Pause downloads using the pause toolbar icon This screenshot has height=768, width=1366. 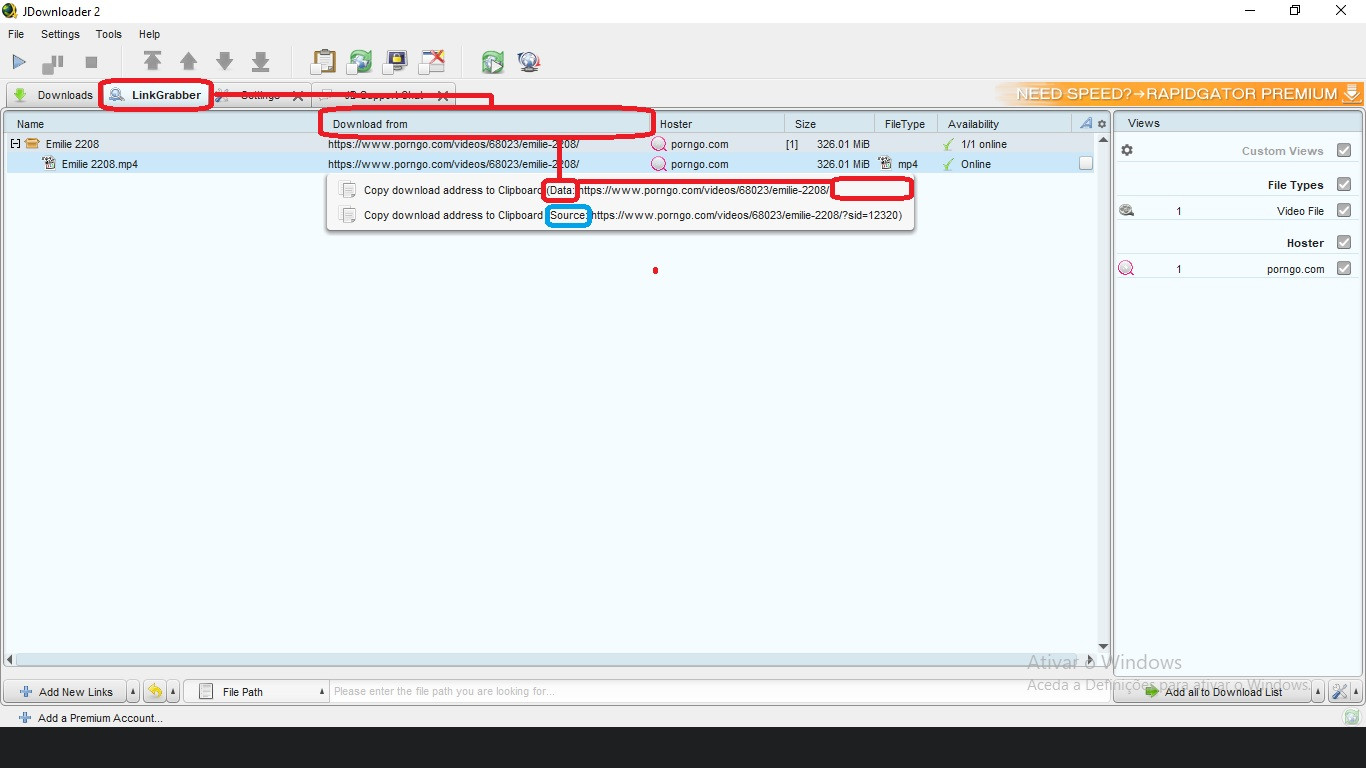53,63
